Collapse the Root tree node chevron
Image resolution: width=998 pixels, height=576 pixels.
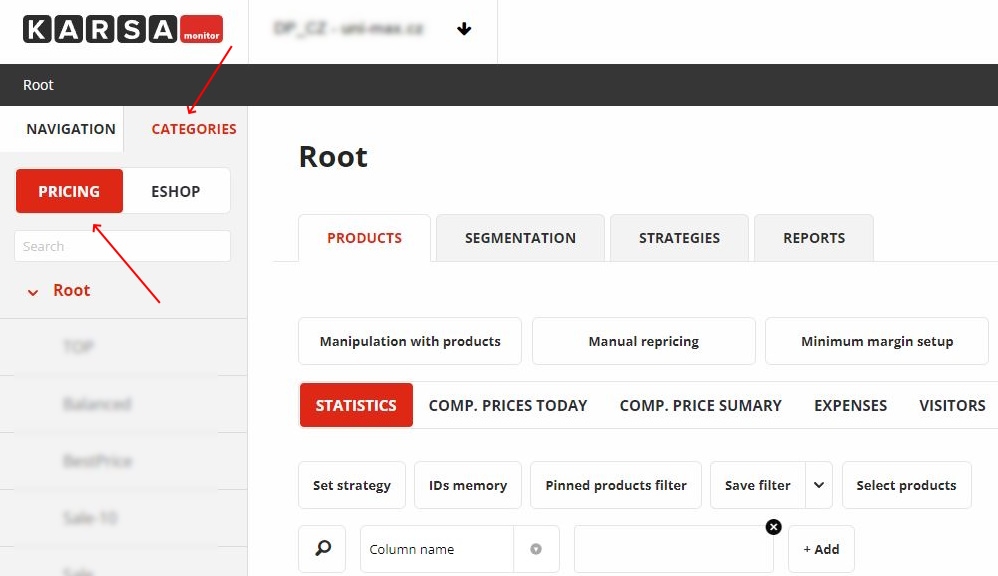33,292
